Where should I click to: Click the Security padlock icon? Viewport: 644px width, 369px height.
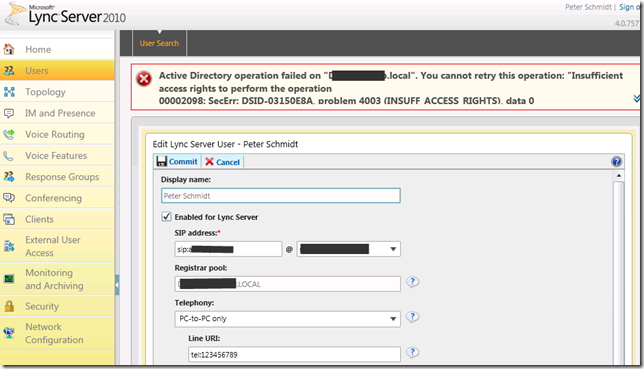click(x=9, y=306)
